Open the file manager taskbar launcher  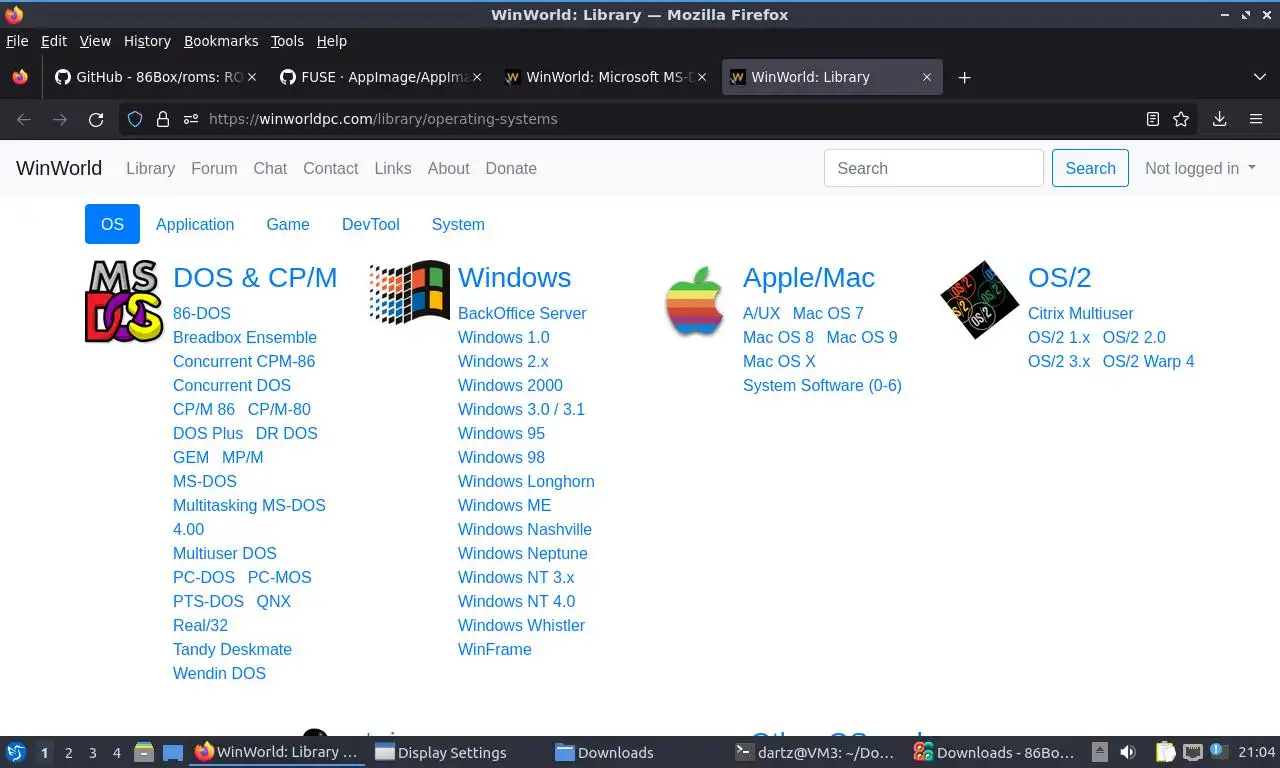[x=143, y=752]
